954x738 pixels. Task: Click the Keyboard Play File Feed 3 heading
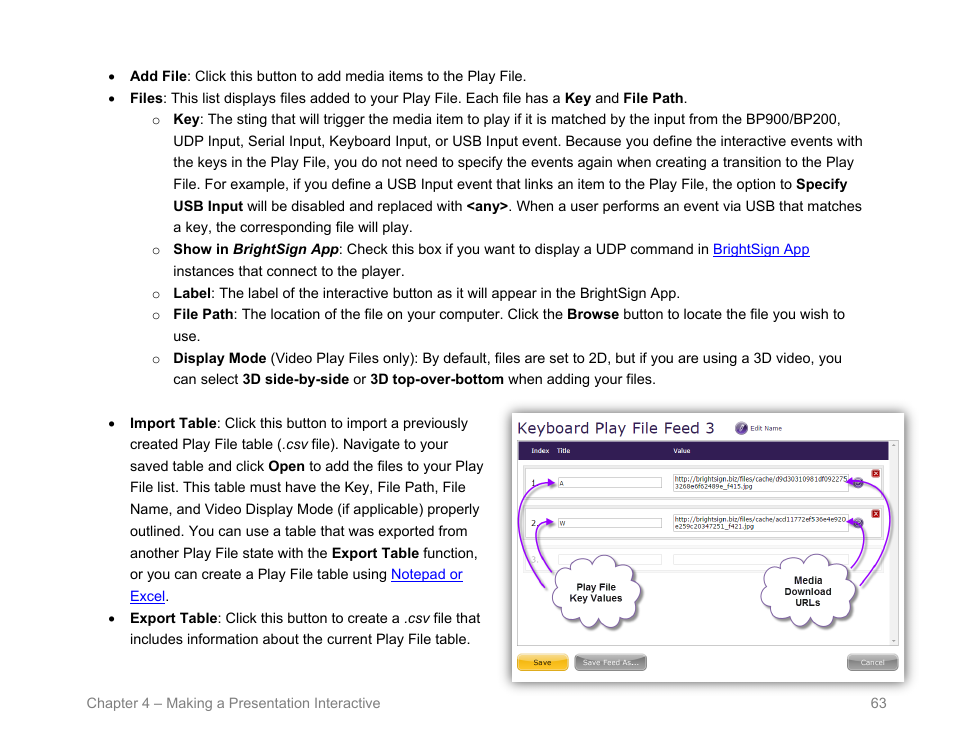point(615,428)
